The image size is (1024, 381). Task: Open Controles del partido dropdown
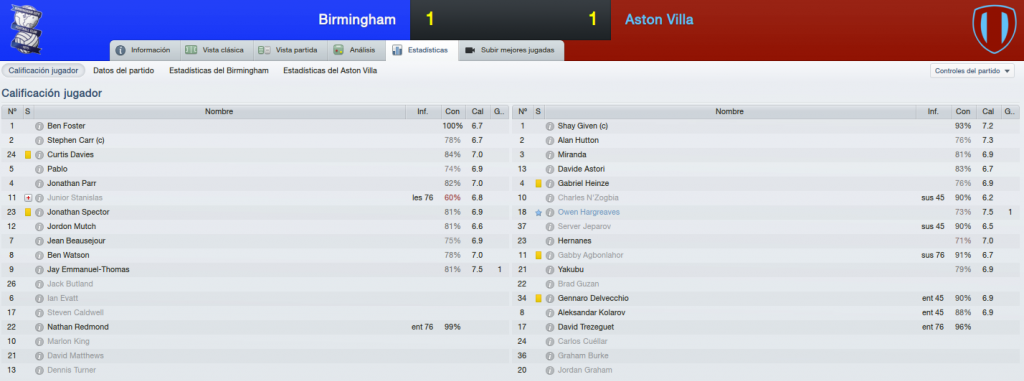tap(972, 71)
